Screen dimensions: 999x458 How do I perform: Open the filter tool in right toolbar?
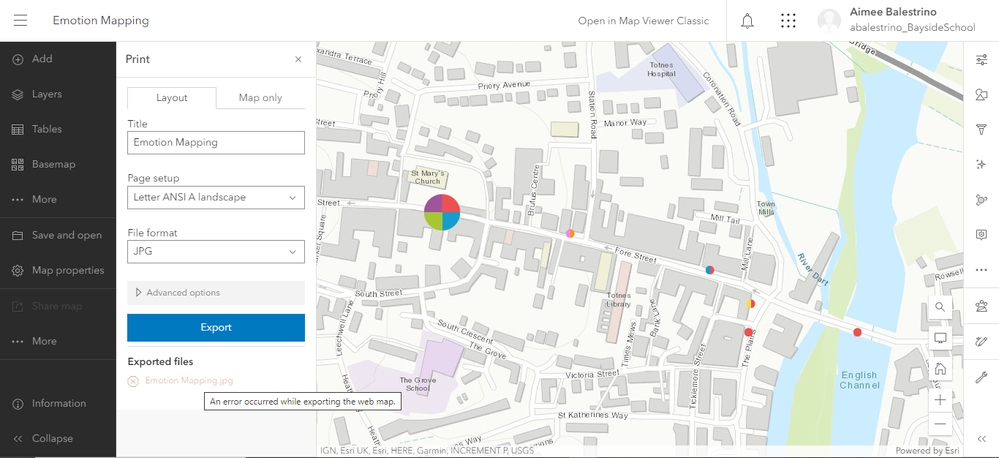point(981,130)
